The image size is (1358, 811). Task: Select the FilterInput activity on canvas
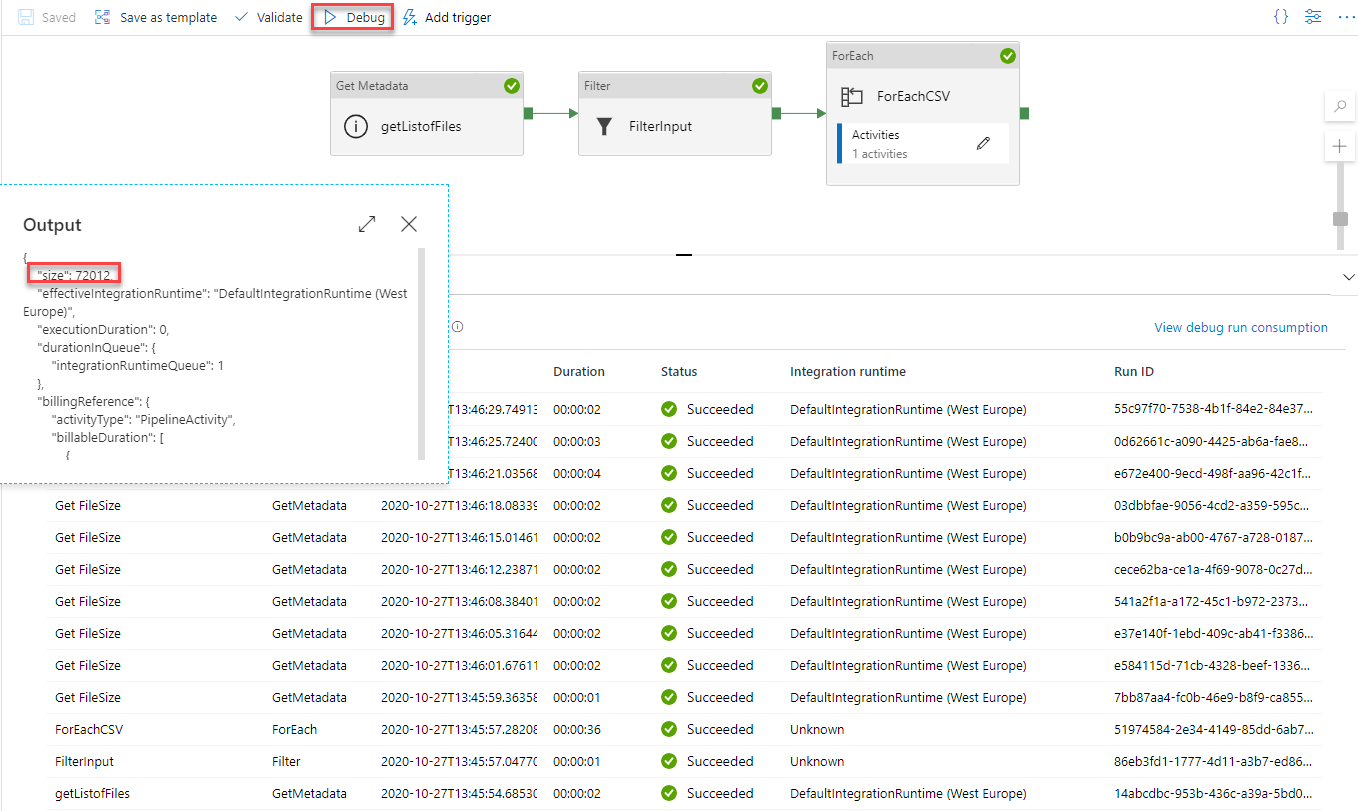pyautogui.click(x=675, y=113)
